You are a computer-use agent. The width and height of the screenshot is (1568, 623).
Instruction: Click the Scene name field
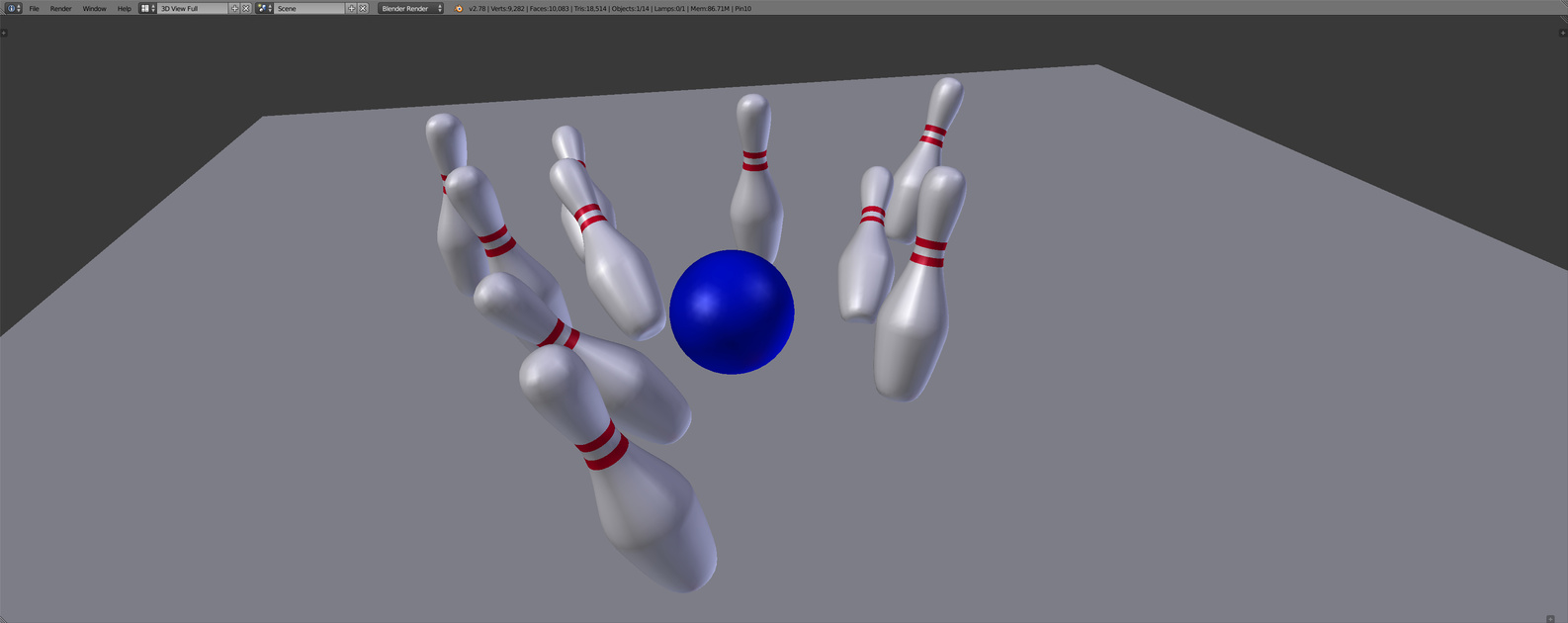click(x=308, y=8)
